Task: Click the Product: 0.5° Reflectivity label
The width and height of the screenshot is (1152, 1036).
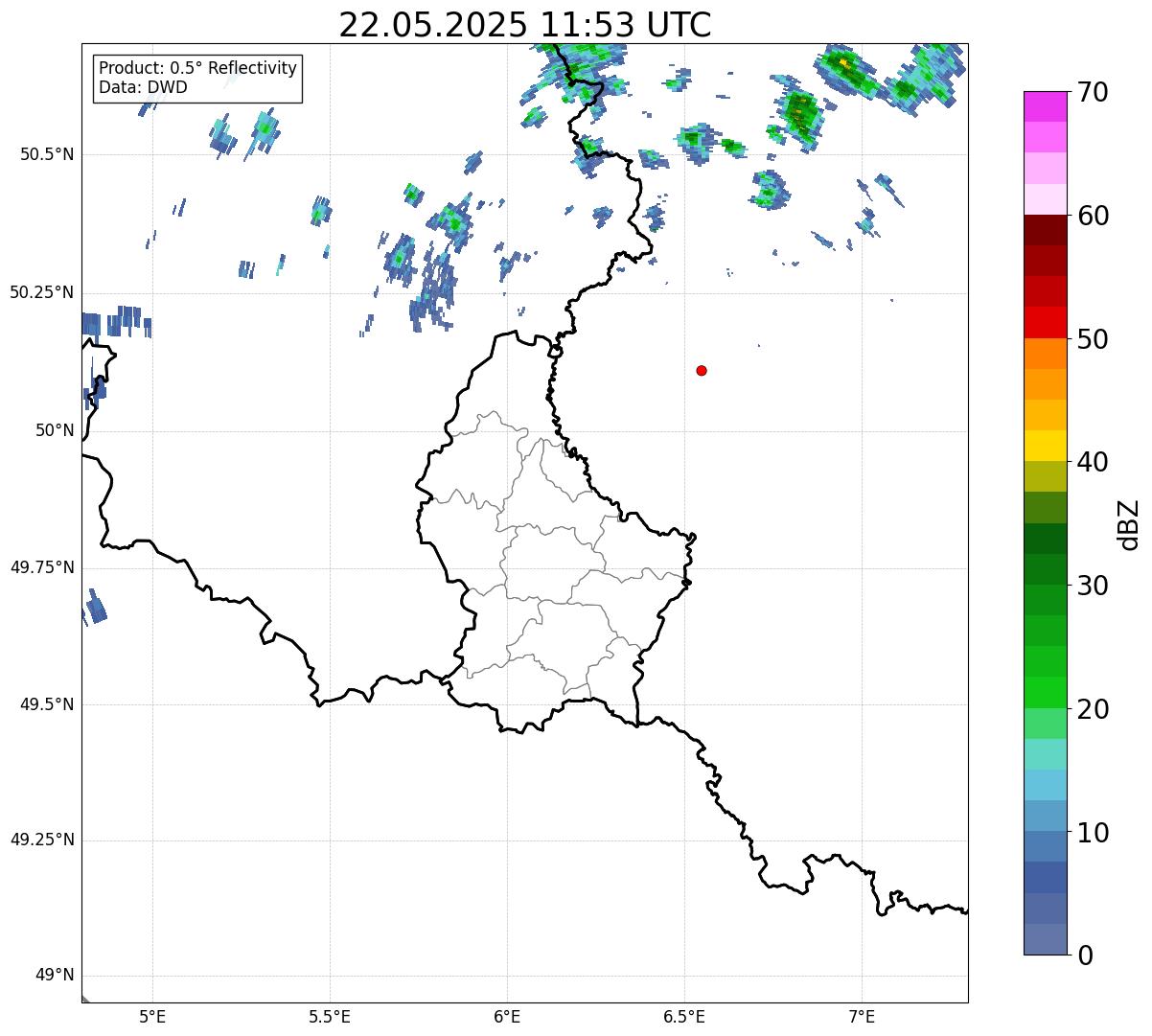Action: coord(197,69)
